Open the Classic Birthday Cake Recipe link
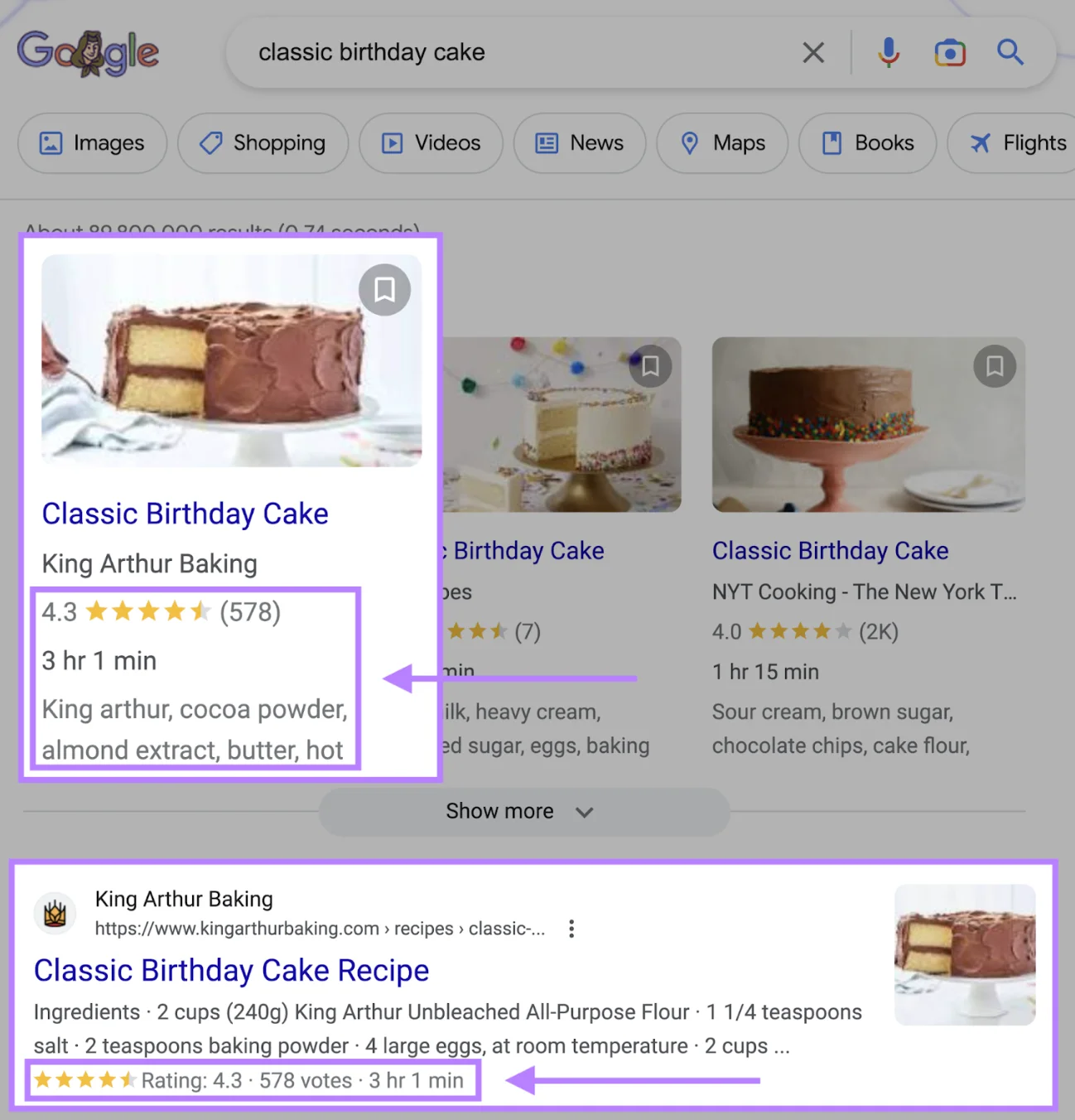This screenshot has height=1120, width=1075. click(231, 970)
